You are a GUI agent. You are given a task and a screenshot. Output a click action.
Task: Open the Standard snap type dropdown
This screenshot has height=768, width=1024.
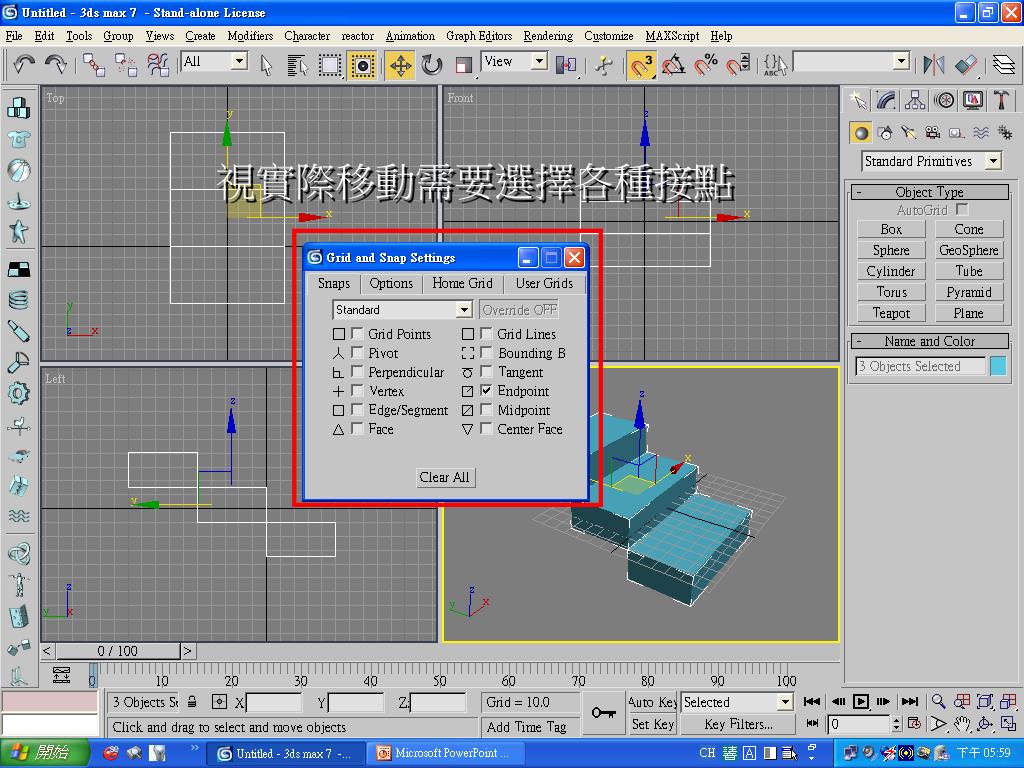[402, 310]
